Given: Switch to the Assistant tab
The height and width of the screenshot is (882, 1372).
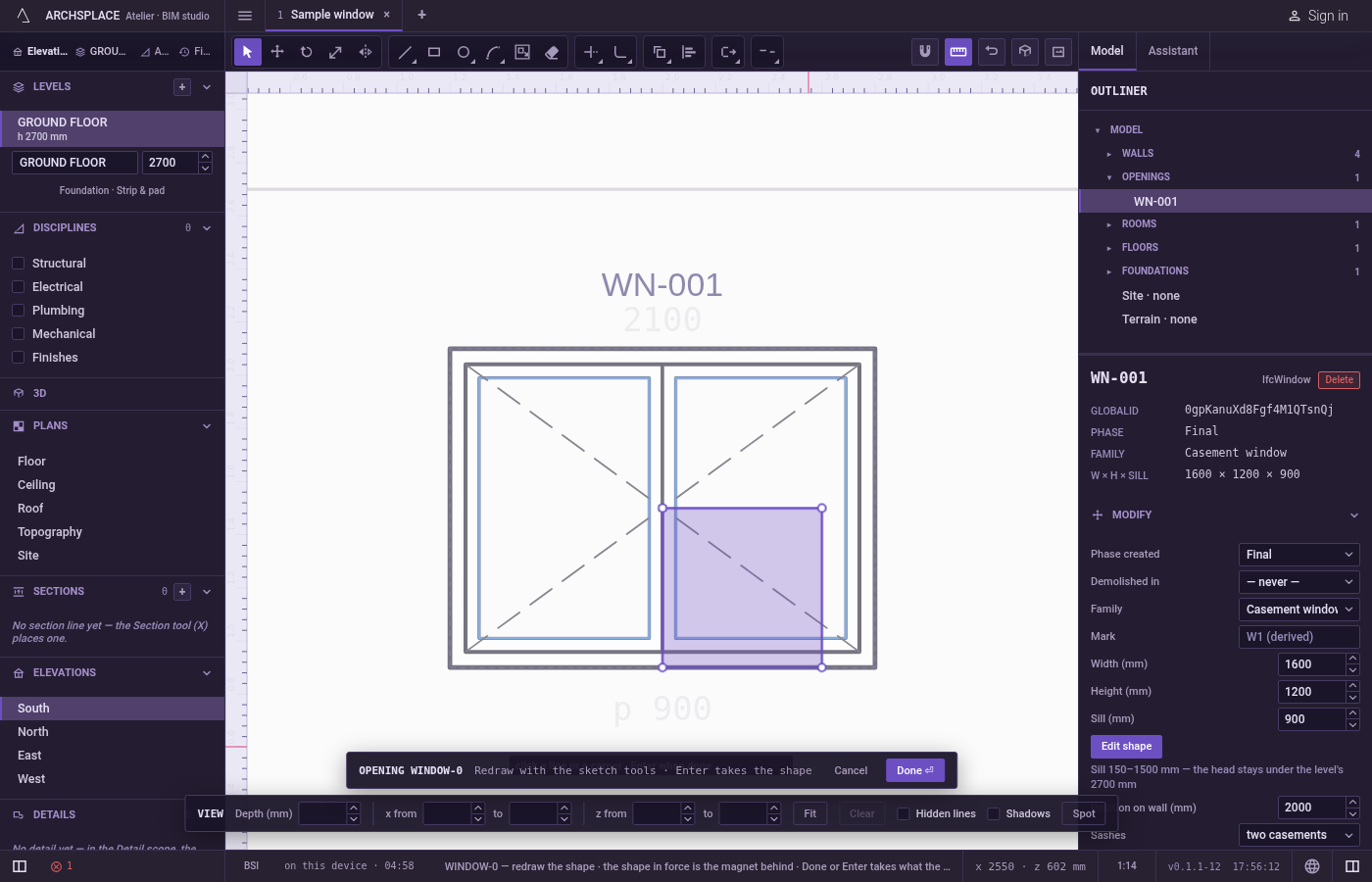Looking at the screenshot, I should coord(1173,51).
